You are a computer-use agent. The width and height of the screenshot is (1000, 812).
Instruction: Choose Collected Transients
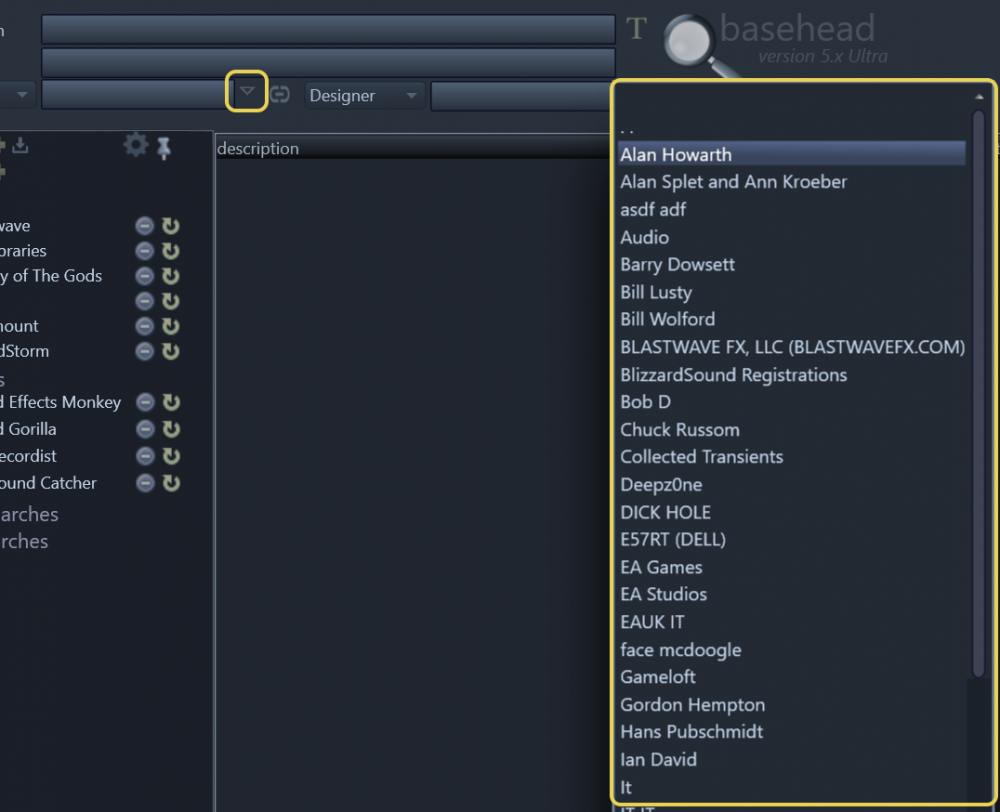click(702, 457)
